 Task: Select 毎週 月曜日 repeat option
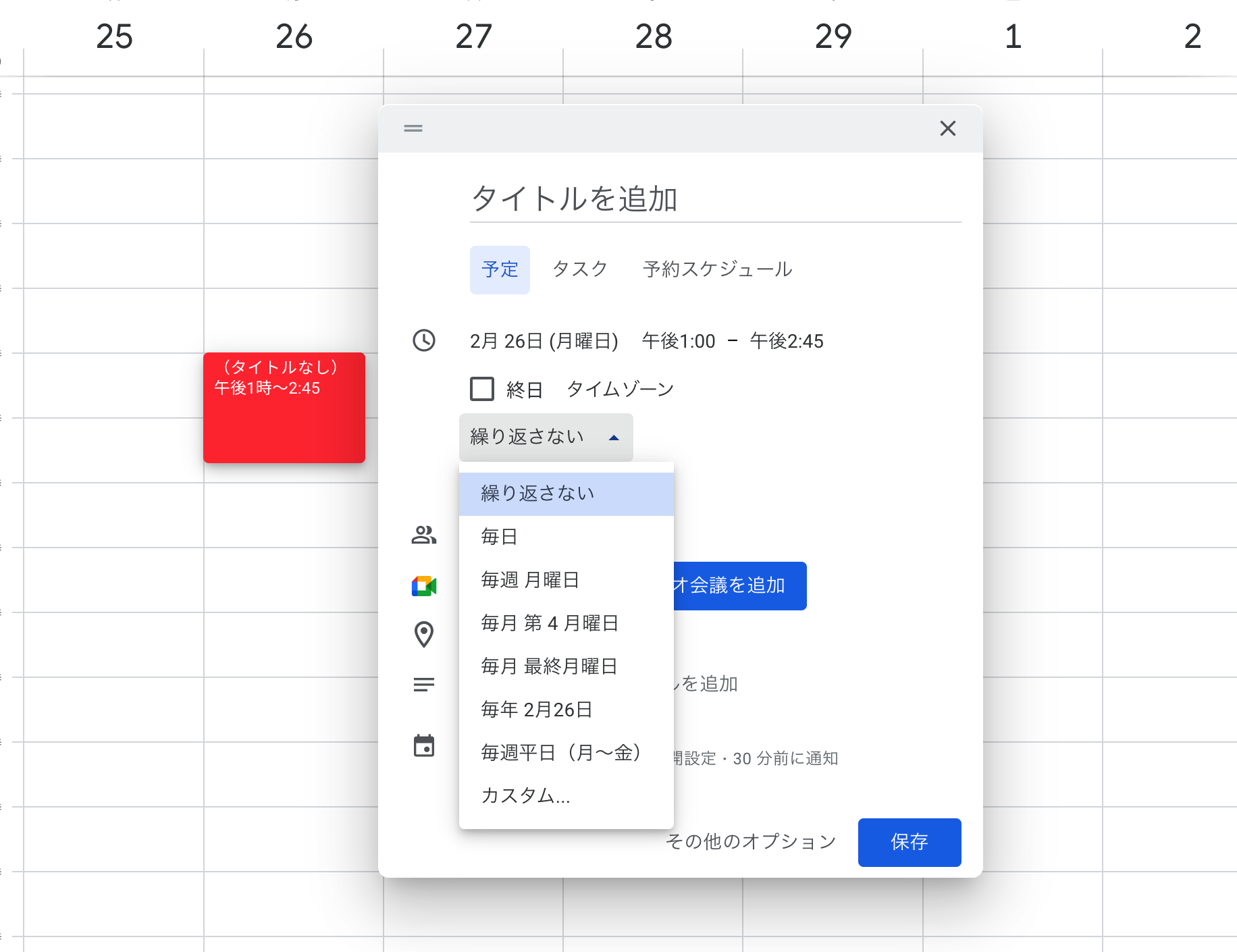567,581
